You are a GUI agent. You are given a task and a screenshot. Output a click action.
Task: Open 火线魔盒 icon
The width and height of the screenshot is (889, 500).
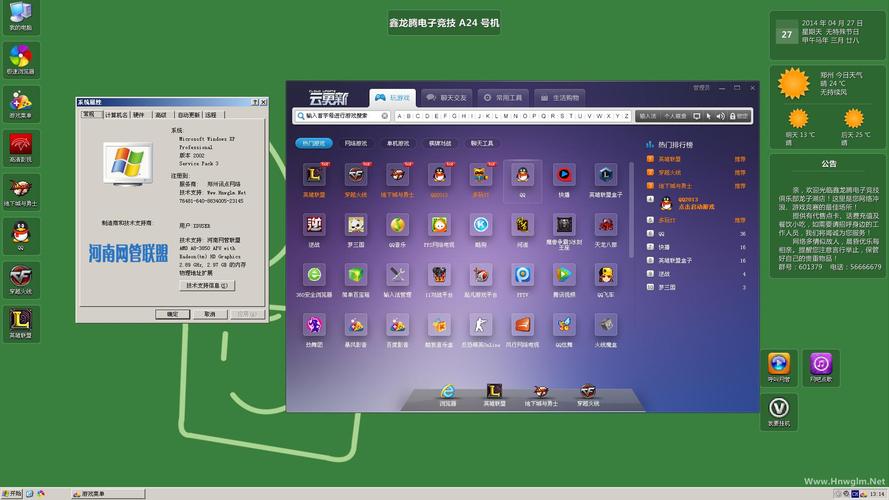click(606, 325)
